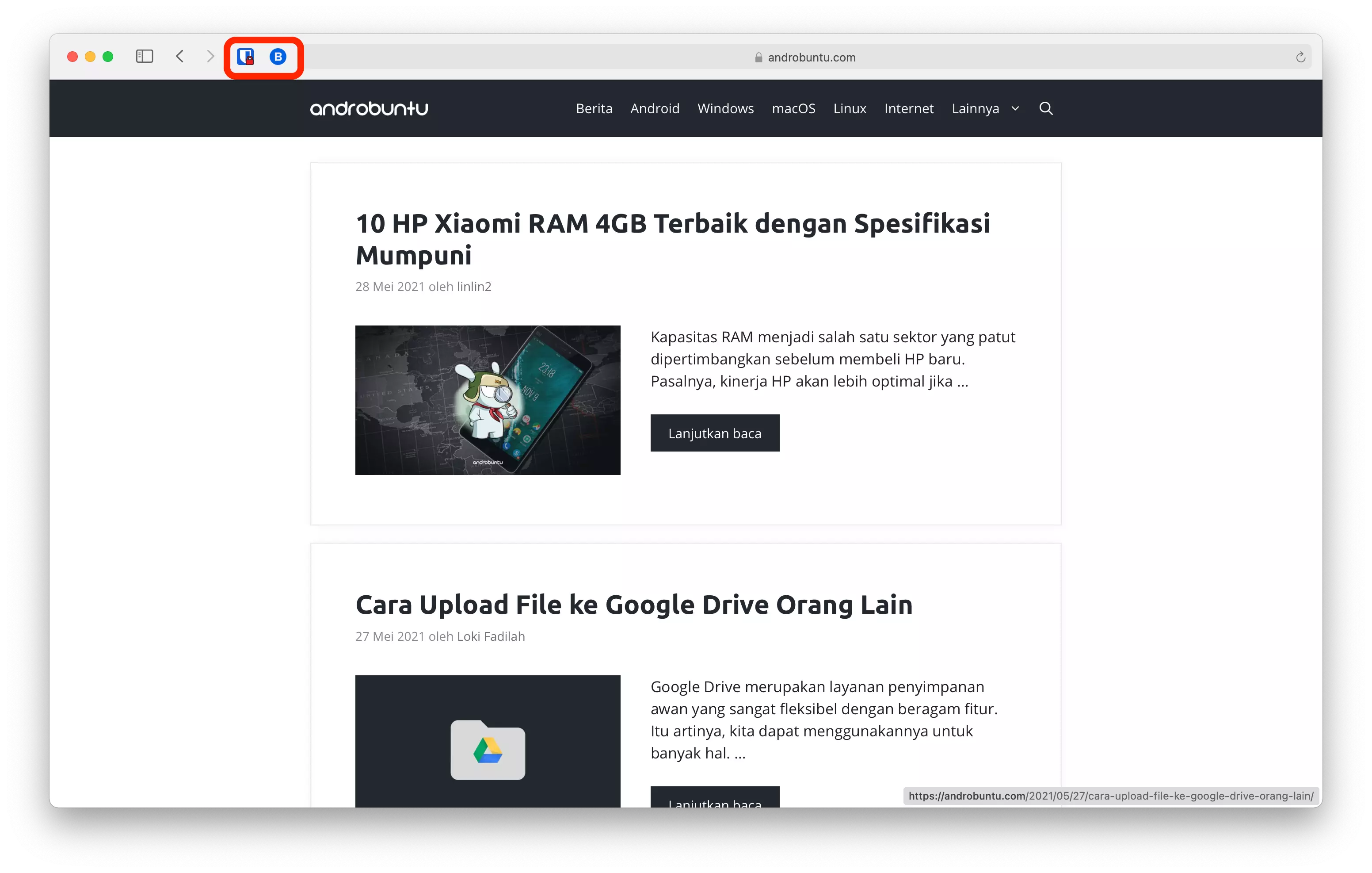Click the Androbuntu logo
This screenshot has width=1372, height=873.
coord(369,108)
